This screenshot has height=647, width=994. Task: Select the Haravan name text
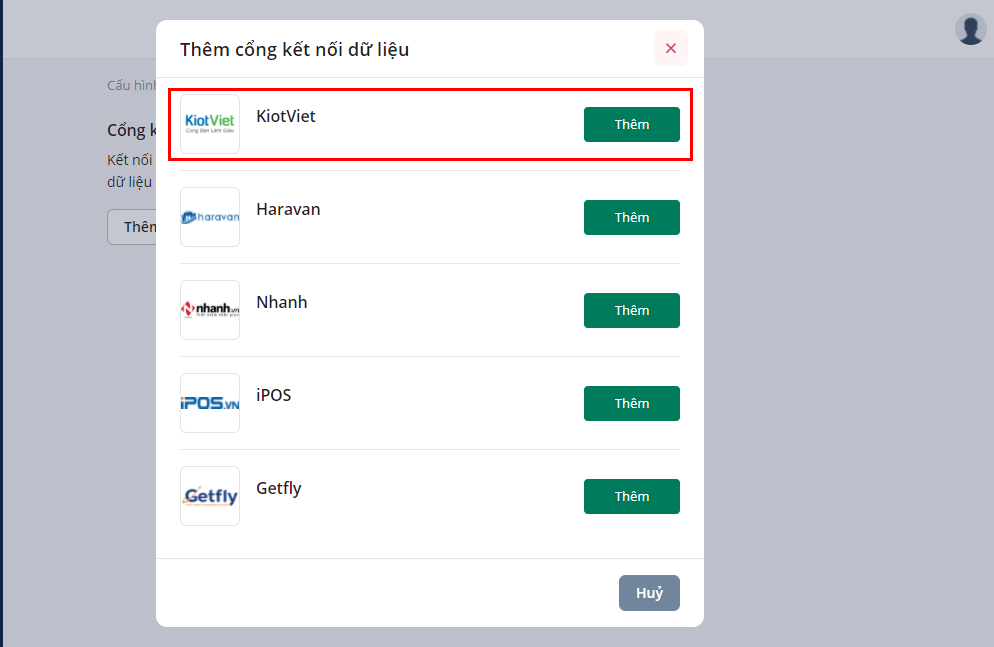(x=288, y=209)
